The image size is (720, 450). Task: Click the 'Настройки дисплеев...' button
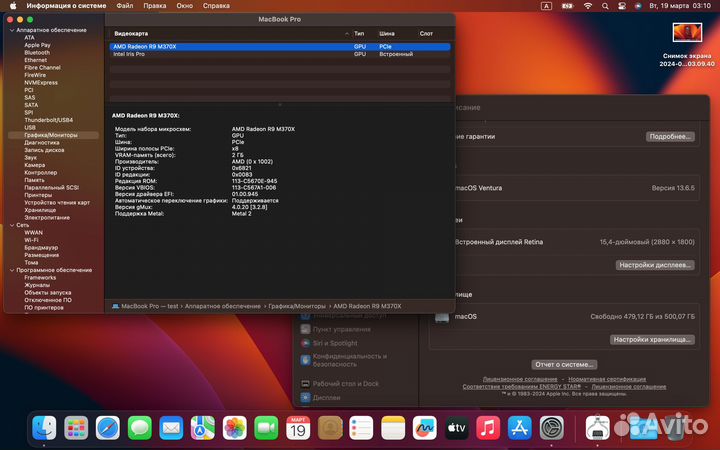pos(655,265)
